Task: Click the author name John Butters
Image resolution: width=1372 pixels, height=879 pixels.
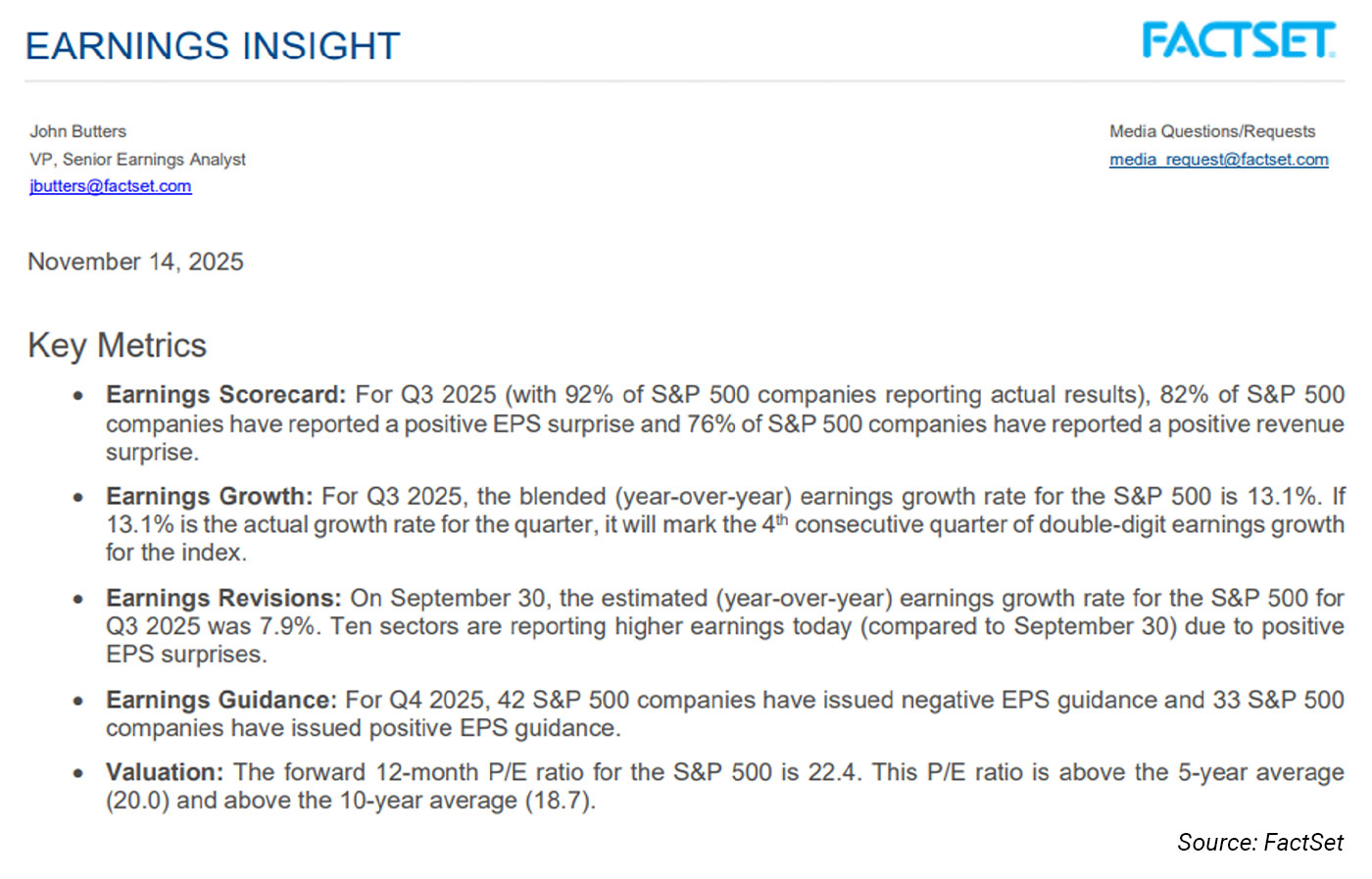Action: click(77, 131)
